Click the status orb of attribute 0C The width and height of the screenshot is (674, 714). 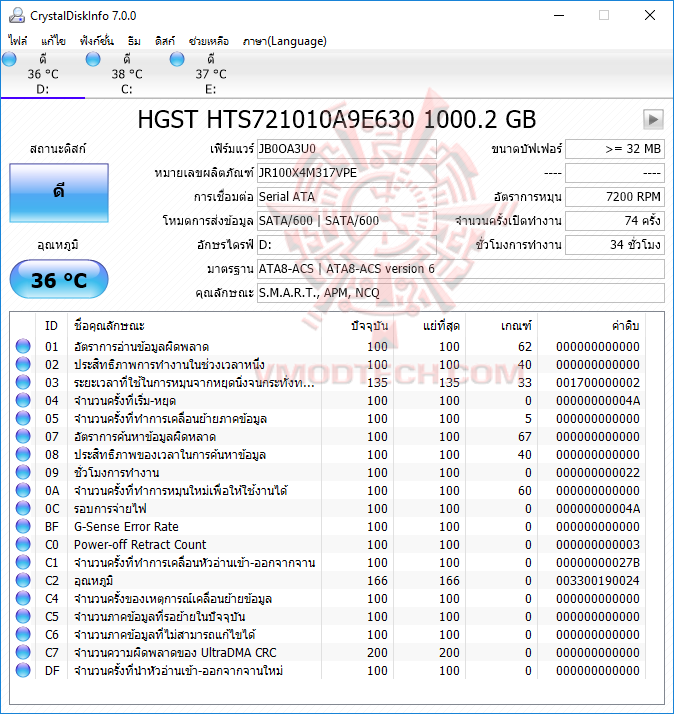(23, 508)
